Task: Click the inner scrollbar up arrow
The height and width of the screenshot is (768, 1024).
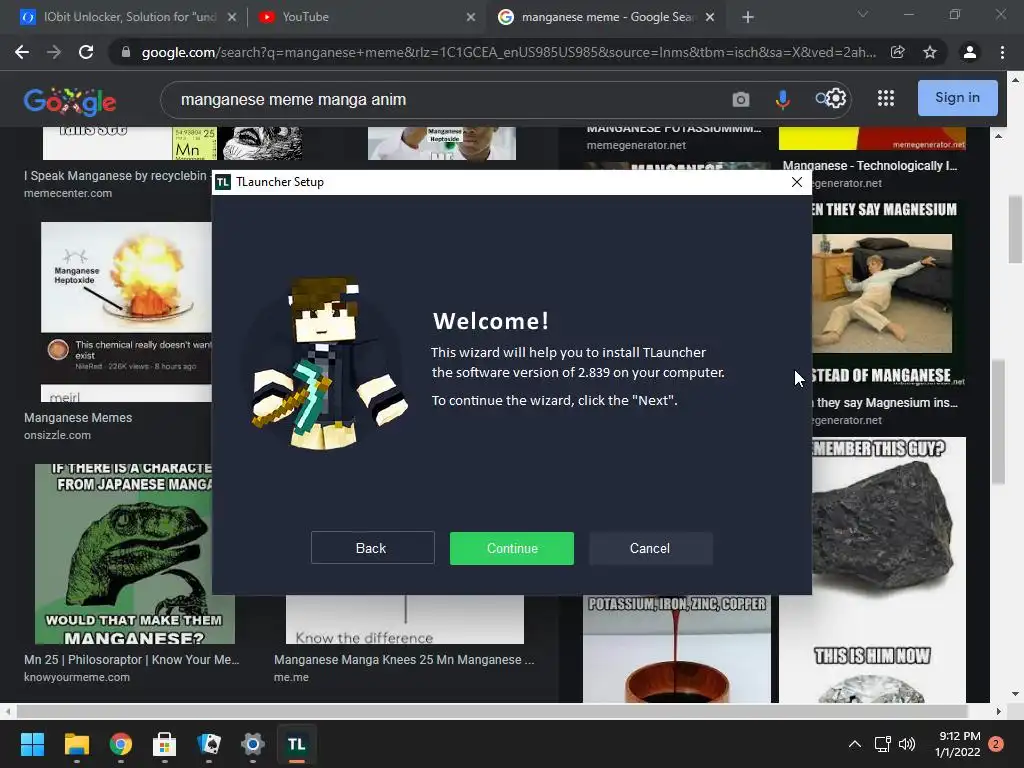Action: pos(998,136)
